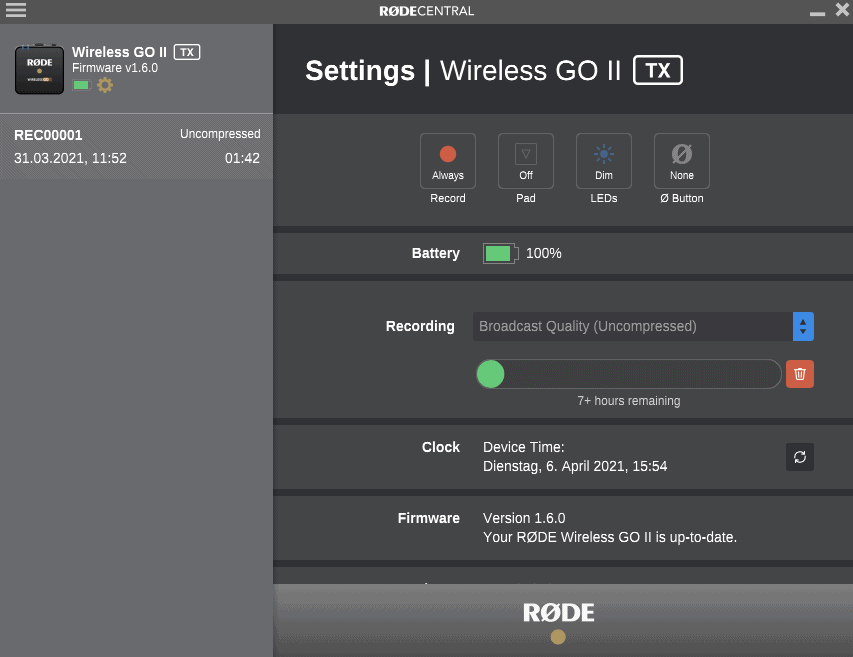Click the 'Wireless GO II' sidebar device name
The height and width of the screenshot is (657, 853).
point(119,52)
